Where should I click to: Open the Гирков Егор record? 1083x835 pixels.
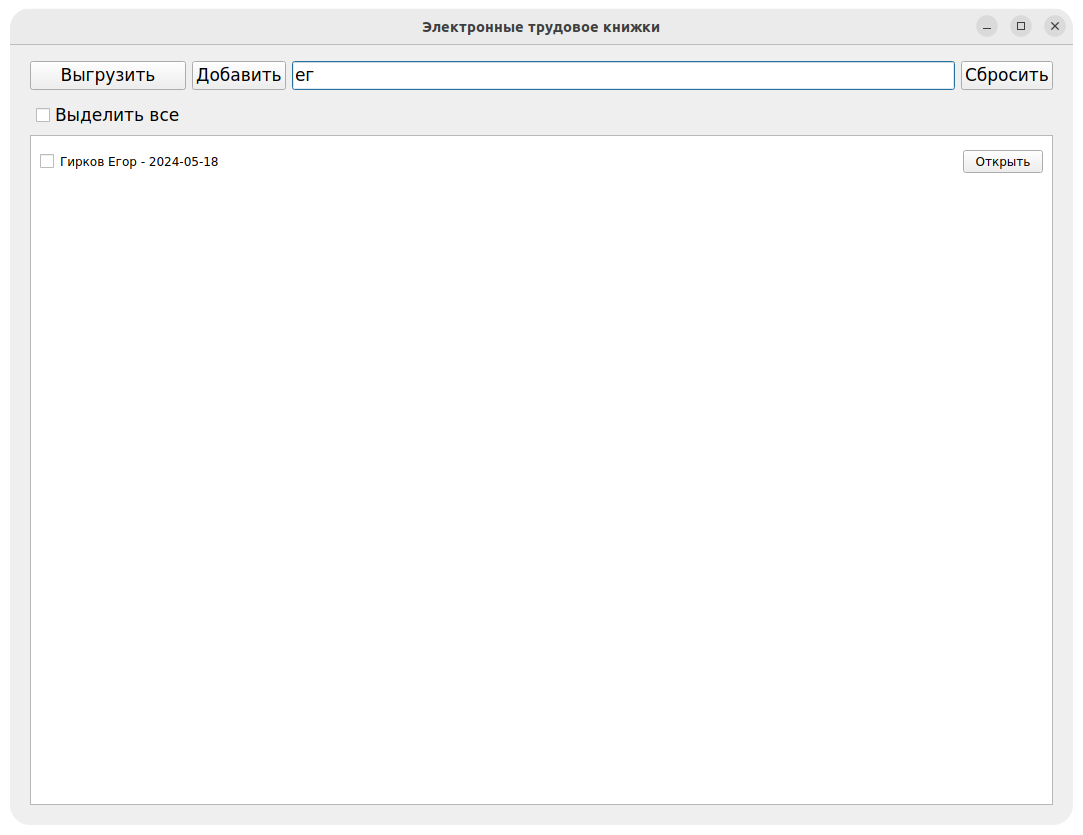tap(1002, 162)
